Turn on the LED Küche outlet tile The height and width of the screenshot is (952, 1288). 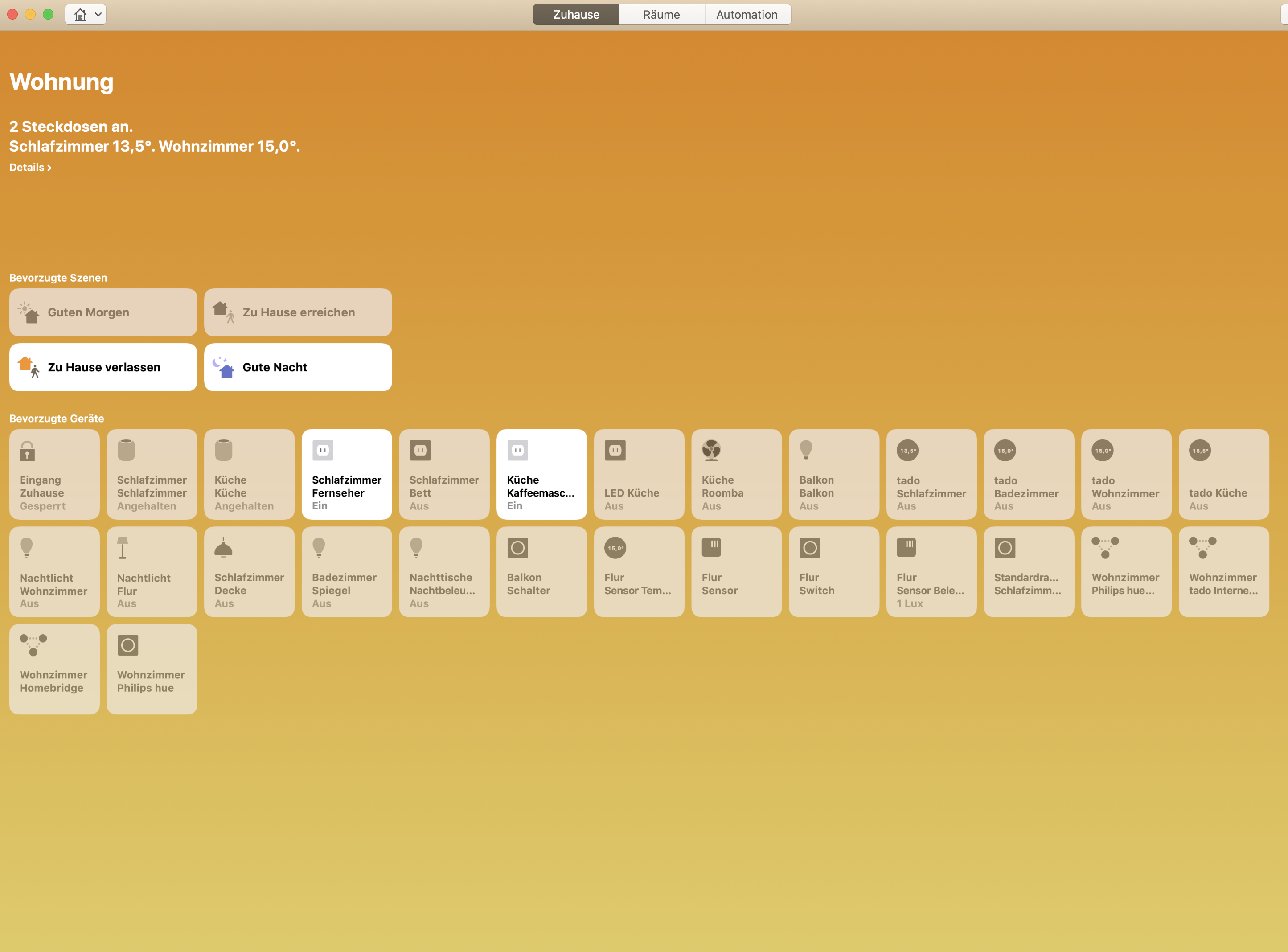coord(639,474)
